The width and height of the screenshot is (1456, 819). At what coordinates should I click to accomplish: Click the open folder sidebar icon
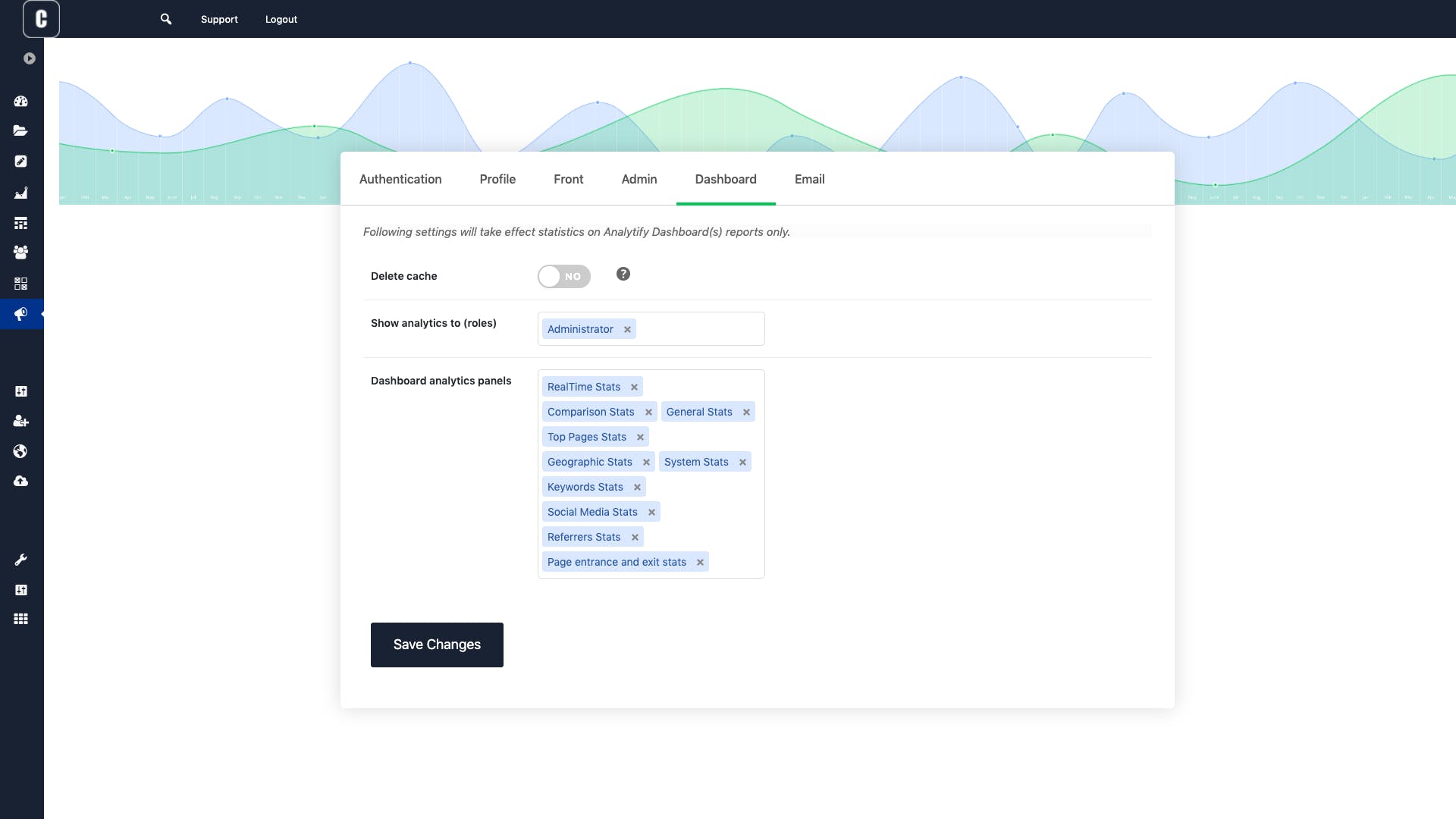pyautogui.click(x=20, y=130)
